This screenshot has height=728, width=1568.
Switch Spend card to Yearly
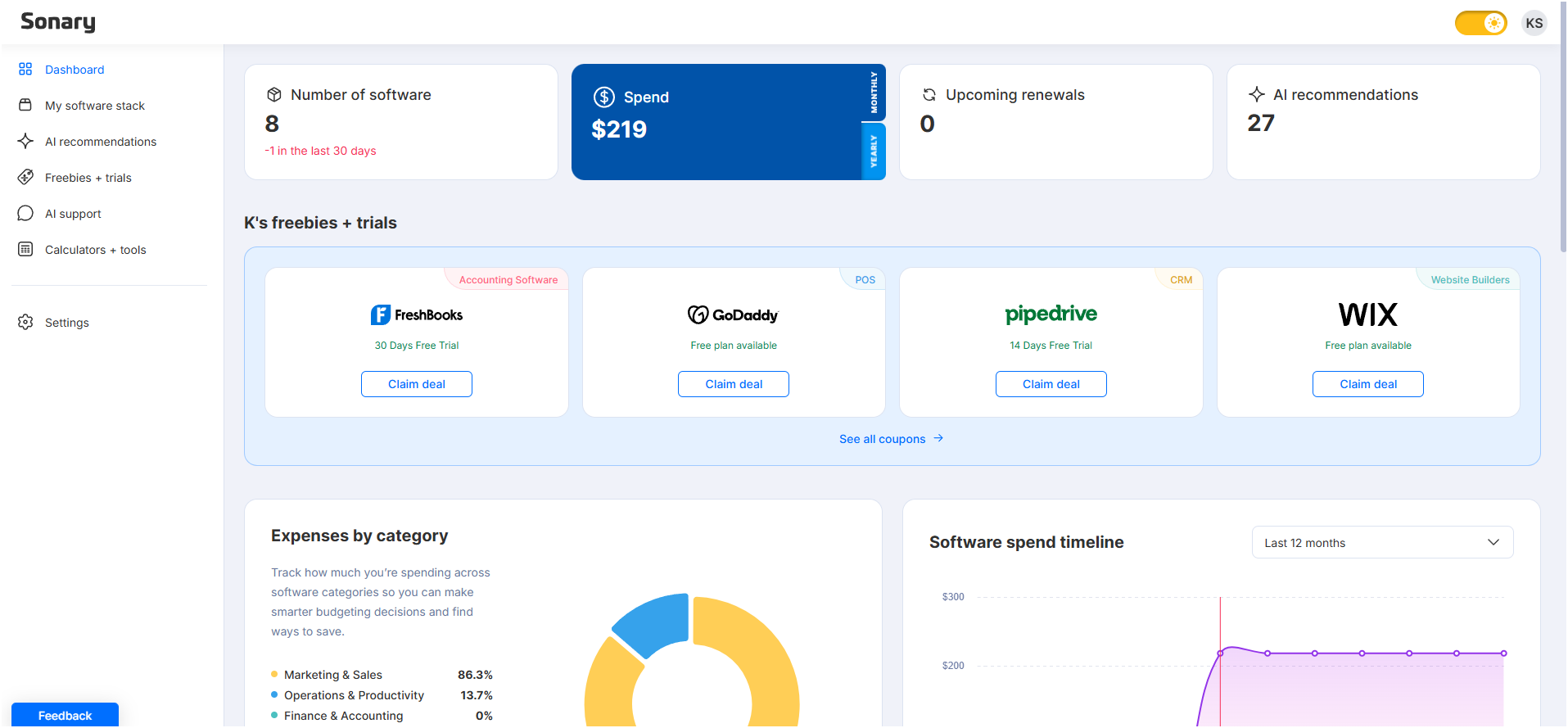(874, 151)
